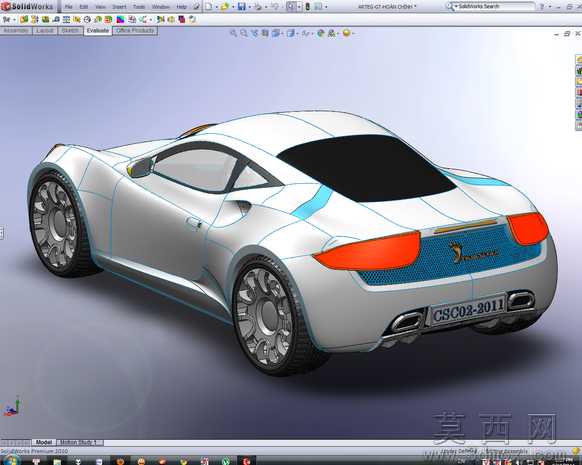Expand the Hide/Show Items dropdown arrow

click(312, 33)
